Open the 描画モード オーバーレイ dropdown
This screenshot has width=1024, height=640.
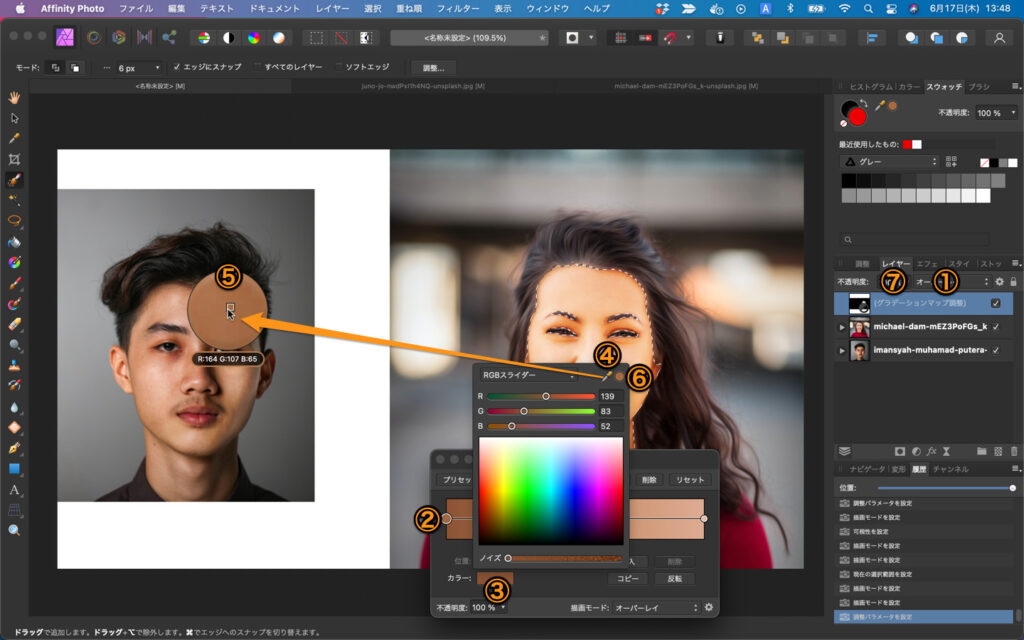655,607
